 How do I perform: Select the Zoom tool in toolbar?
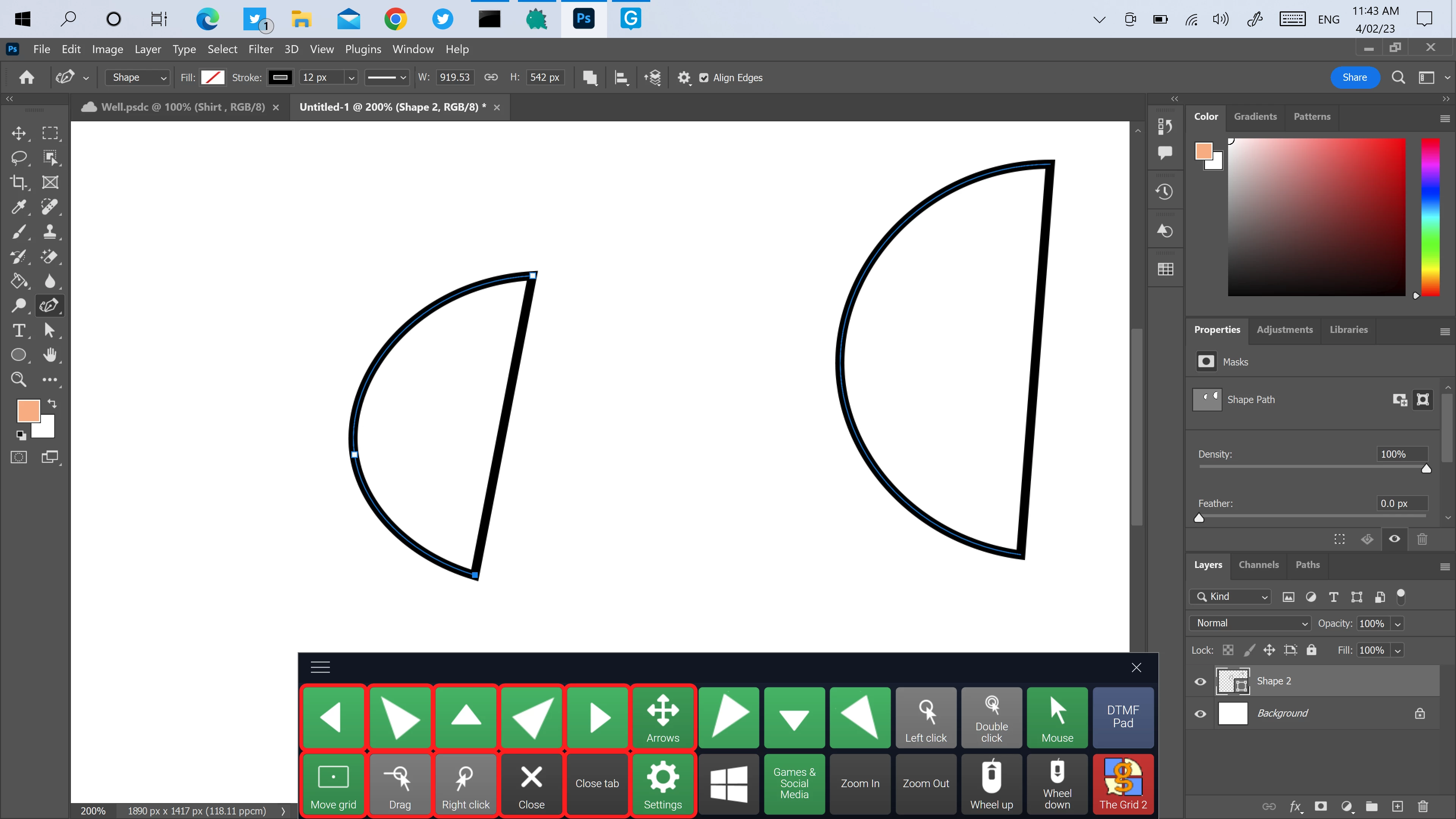19,379
